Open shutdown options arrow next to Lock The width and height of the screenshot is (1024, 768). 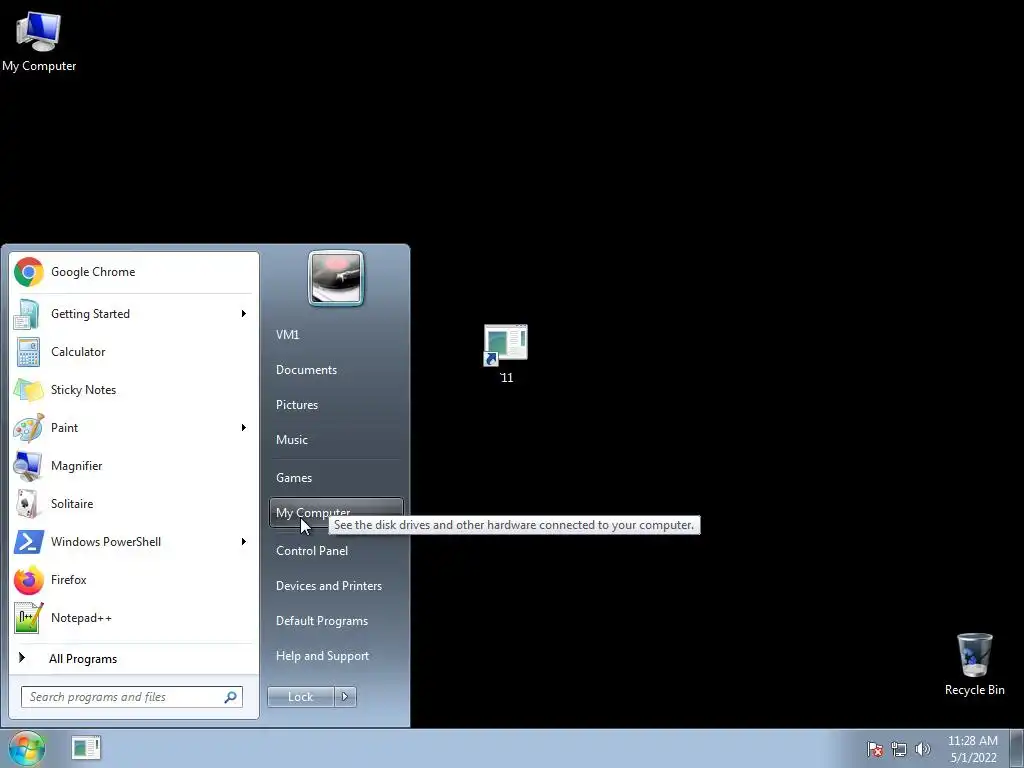tap(345, 697)
